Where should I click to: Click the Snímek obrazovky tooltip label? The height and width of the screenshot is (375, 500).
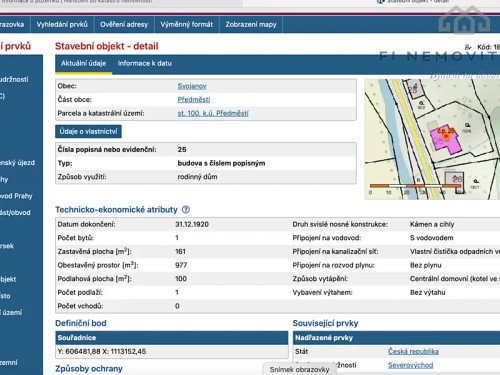point(299,369)
